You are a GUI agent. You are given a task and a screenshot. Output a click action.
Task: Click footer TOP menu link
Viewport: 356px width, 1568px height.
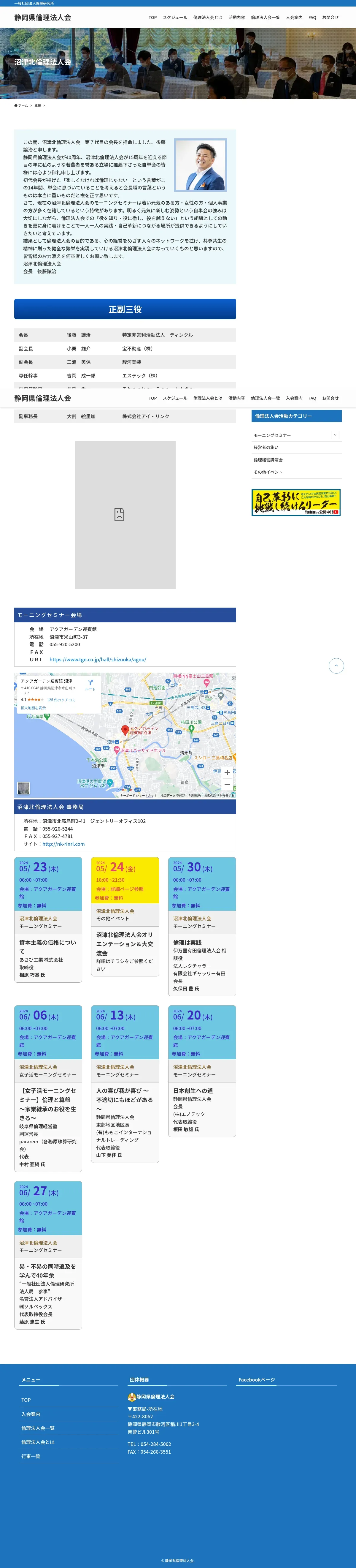pyautogui.click(x=26, y=1399)
